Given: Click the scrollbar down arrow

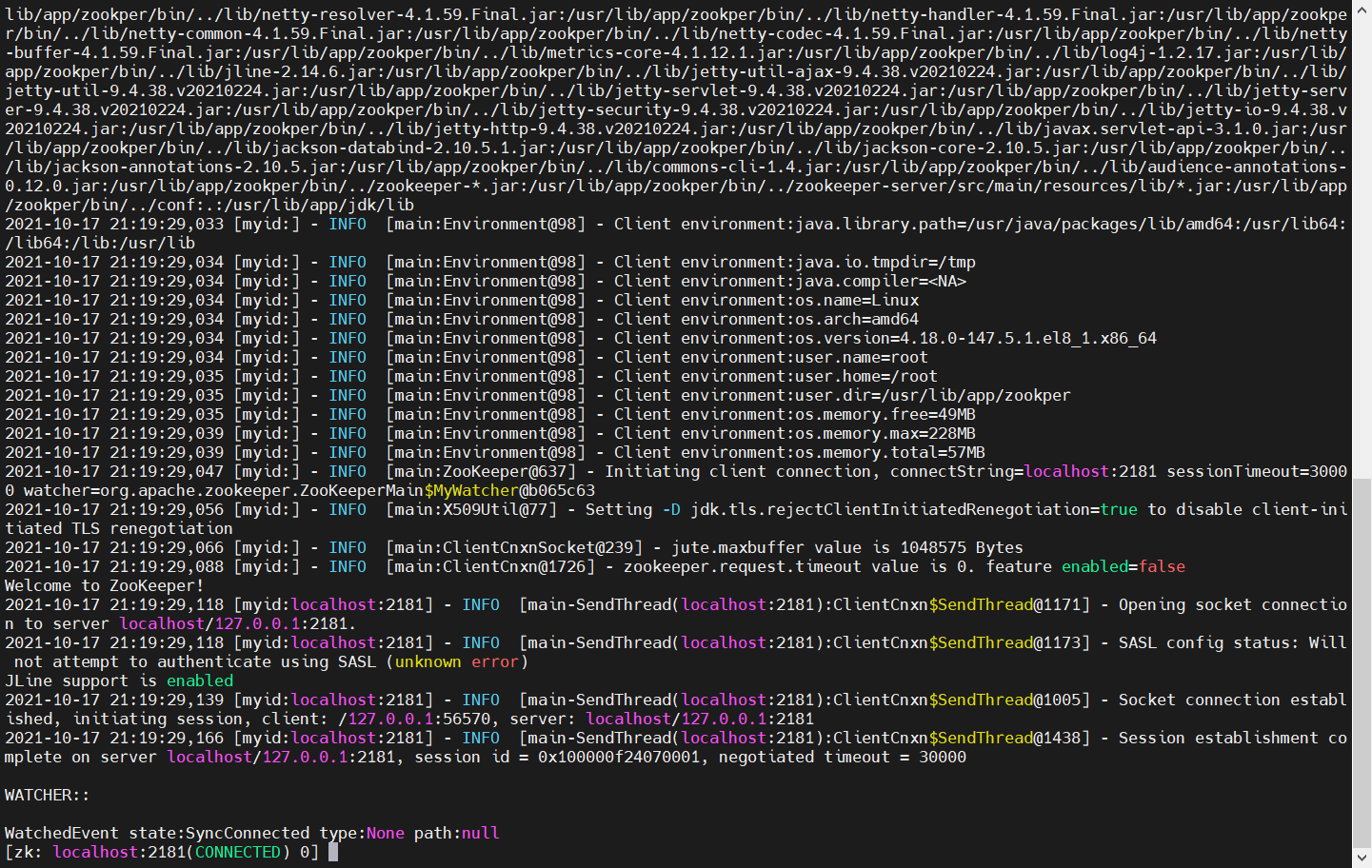Looking at the screenshot, I should coord(1362,858).
